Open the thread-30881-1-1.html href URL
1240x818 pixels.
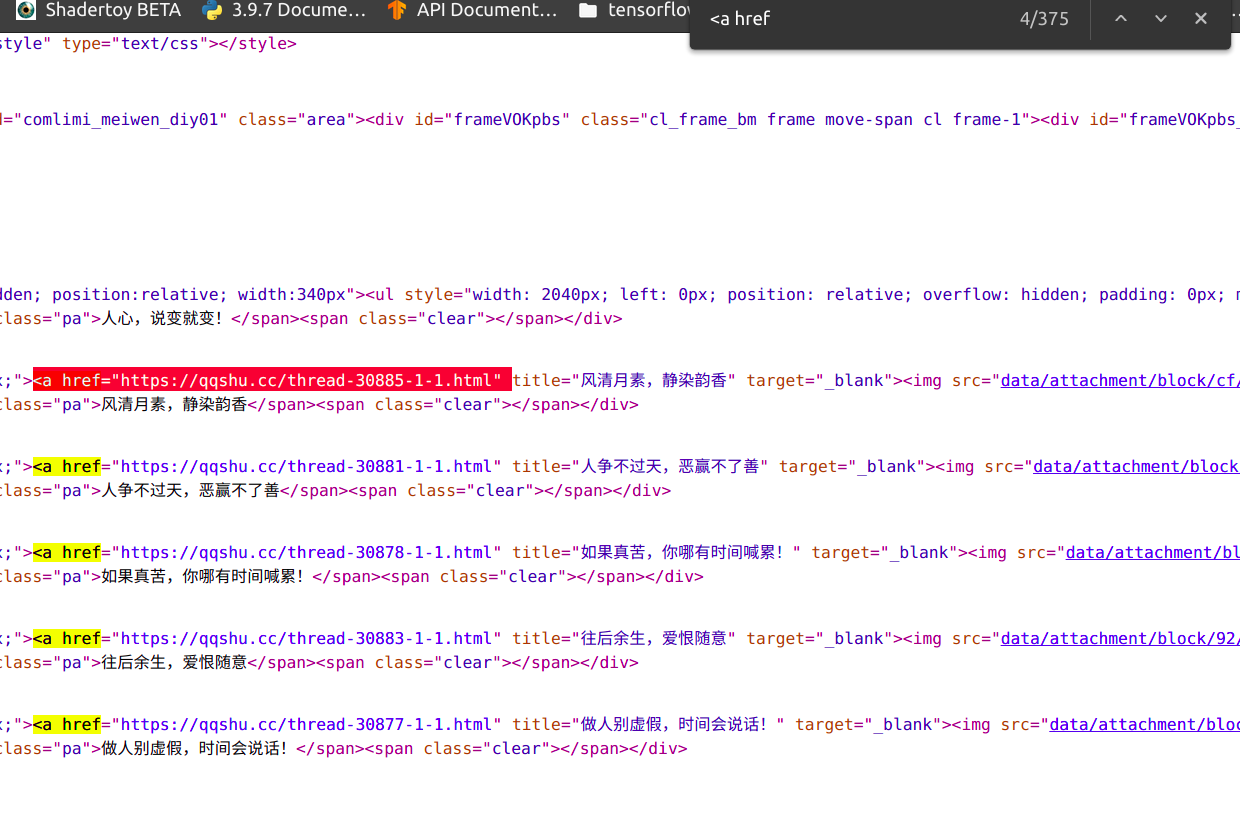[x=307, y=467]
